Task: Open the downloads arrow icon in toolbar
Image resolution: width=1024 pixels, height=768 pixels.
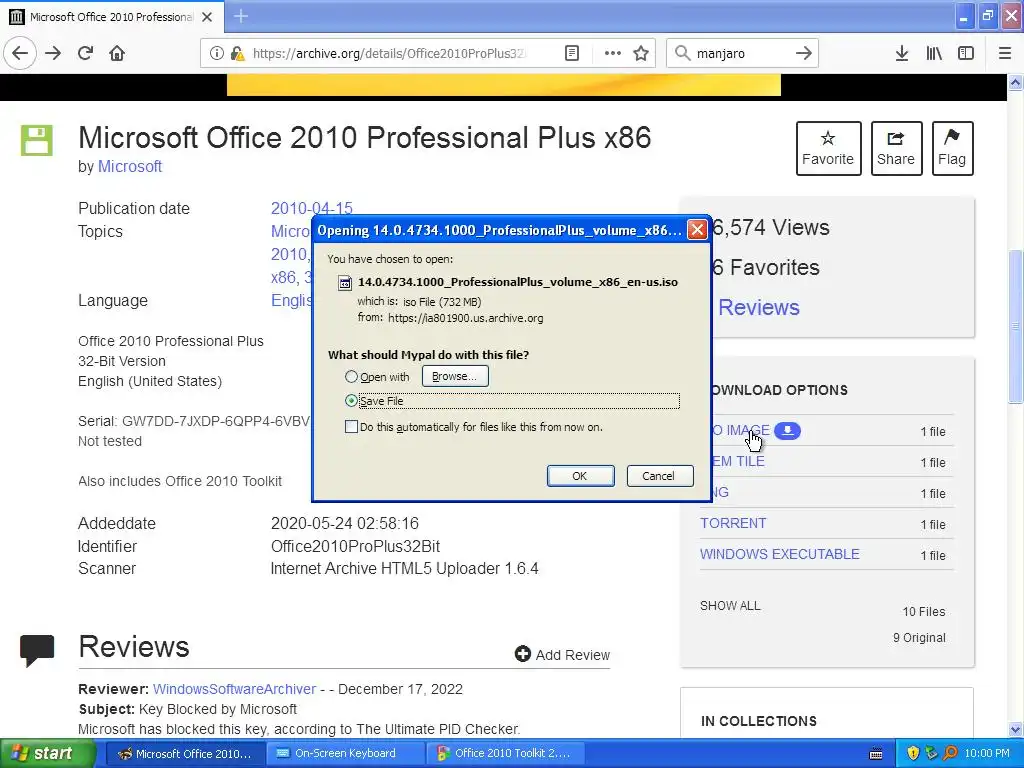Action: [x=902, y=53]
